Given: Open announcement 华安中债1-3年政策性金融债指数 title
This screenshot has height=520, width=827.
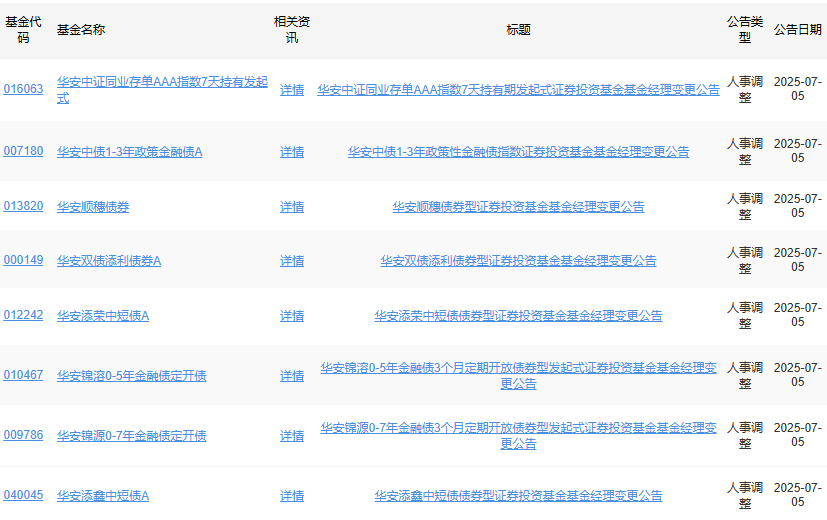Looking at the screenshot, I should (518, 152).
